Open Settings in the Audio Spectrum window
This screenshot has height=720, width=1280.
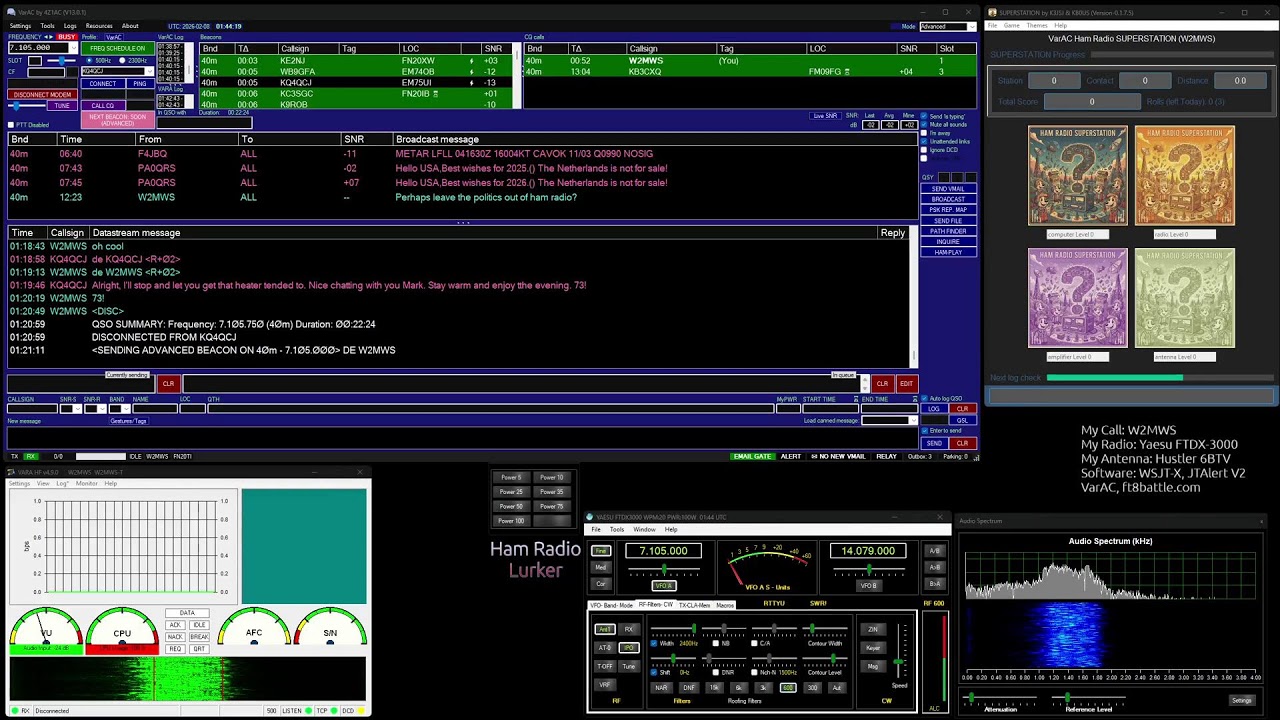tap(1241, 700)
